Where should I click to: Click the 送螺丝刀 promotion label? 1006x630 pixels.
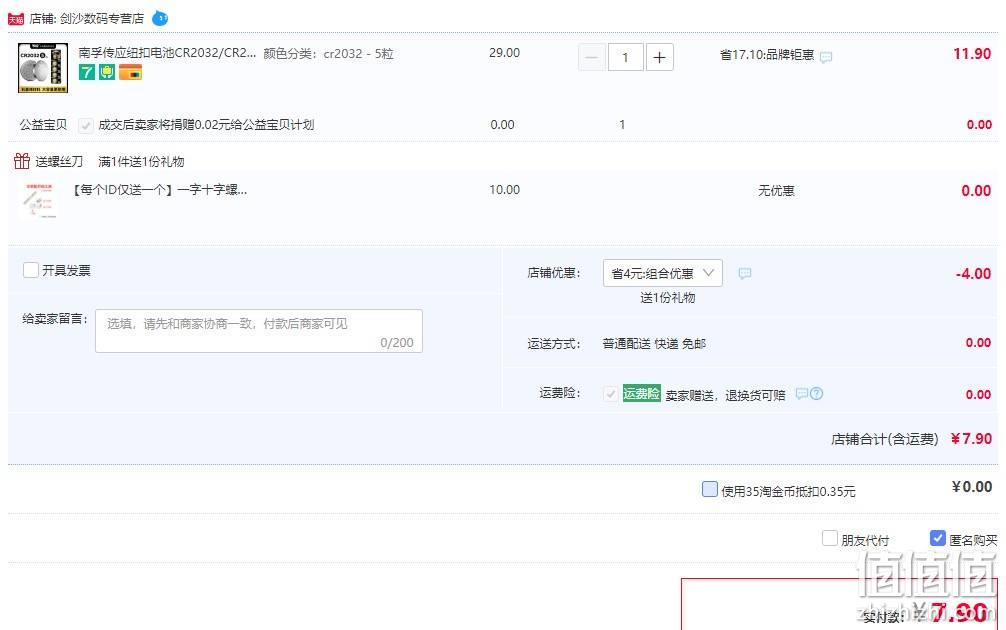pyautogui.click(x=59, y=161)
